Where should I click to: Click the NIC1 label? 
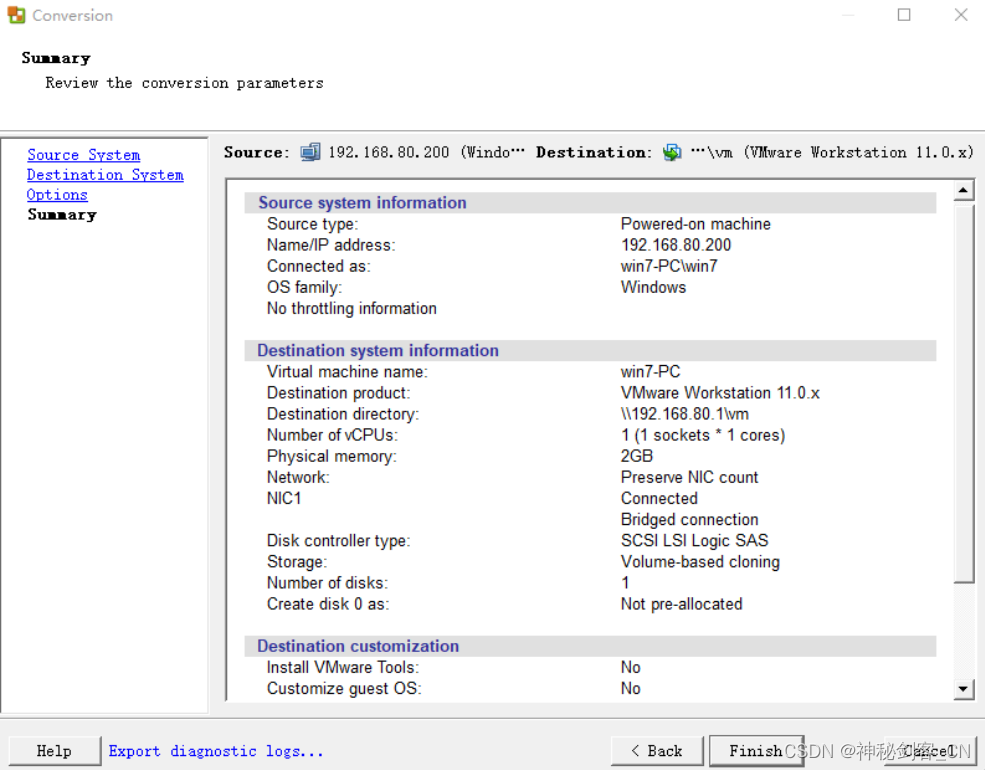click(284, 499)
